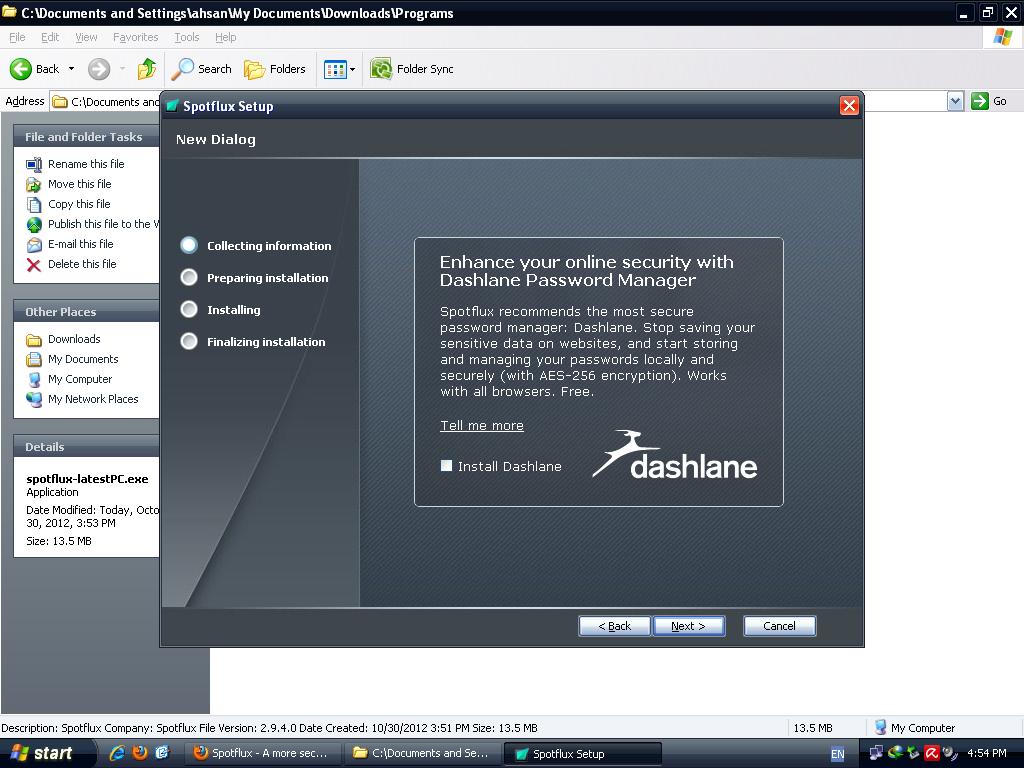The height and width of the screenshot is (768, 1024).
Task: Cancel the Spotflux Setup wizard
Action: pyautogui.click(x=780, y=626)
